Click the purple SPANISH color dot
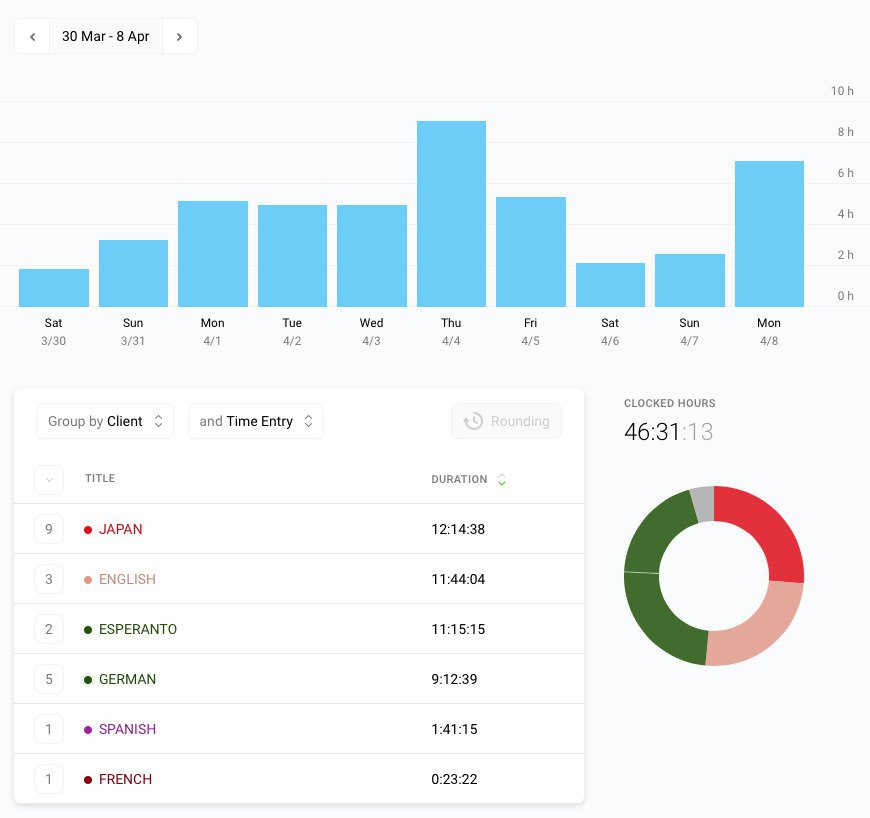 click(88, 730)
